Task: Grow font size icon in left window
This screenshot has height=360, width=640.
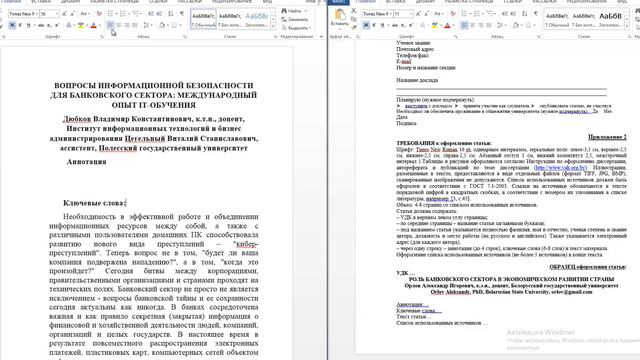Action: click(64, 14)
